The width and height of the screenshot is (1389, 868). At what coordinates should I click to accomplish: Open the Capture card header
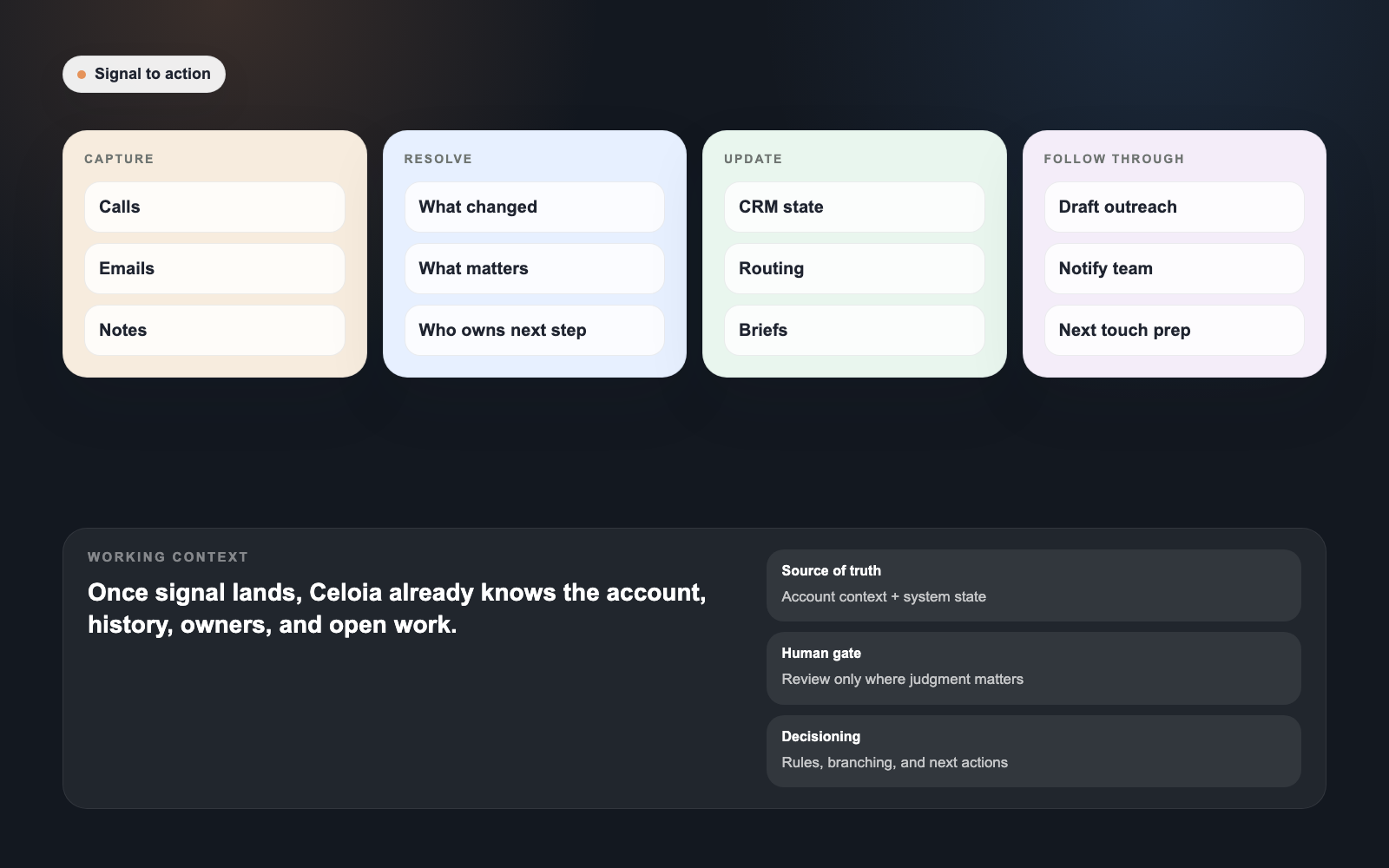[119, 159]
